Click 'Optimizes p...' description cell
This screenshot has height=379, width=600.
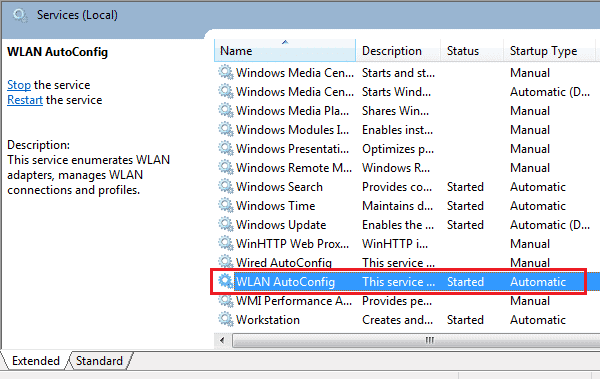coord(398,149)
